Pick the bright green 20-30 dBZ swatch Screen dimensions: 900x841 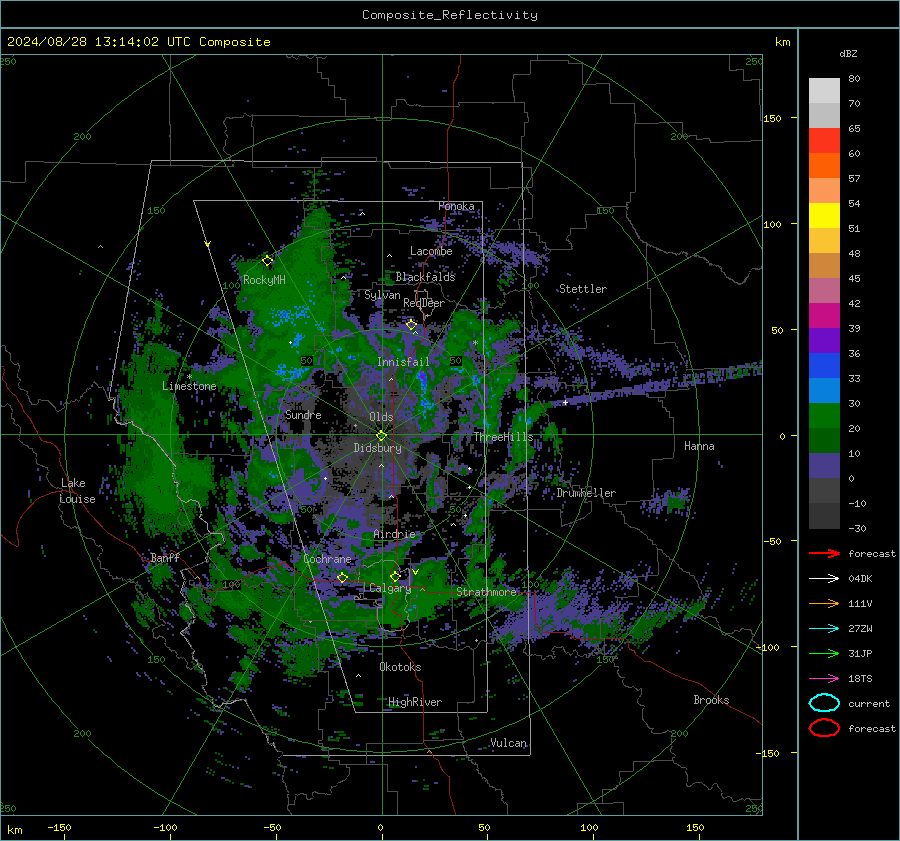(x=824, y=416)
